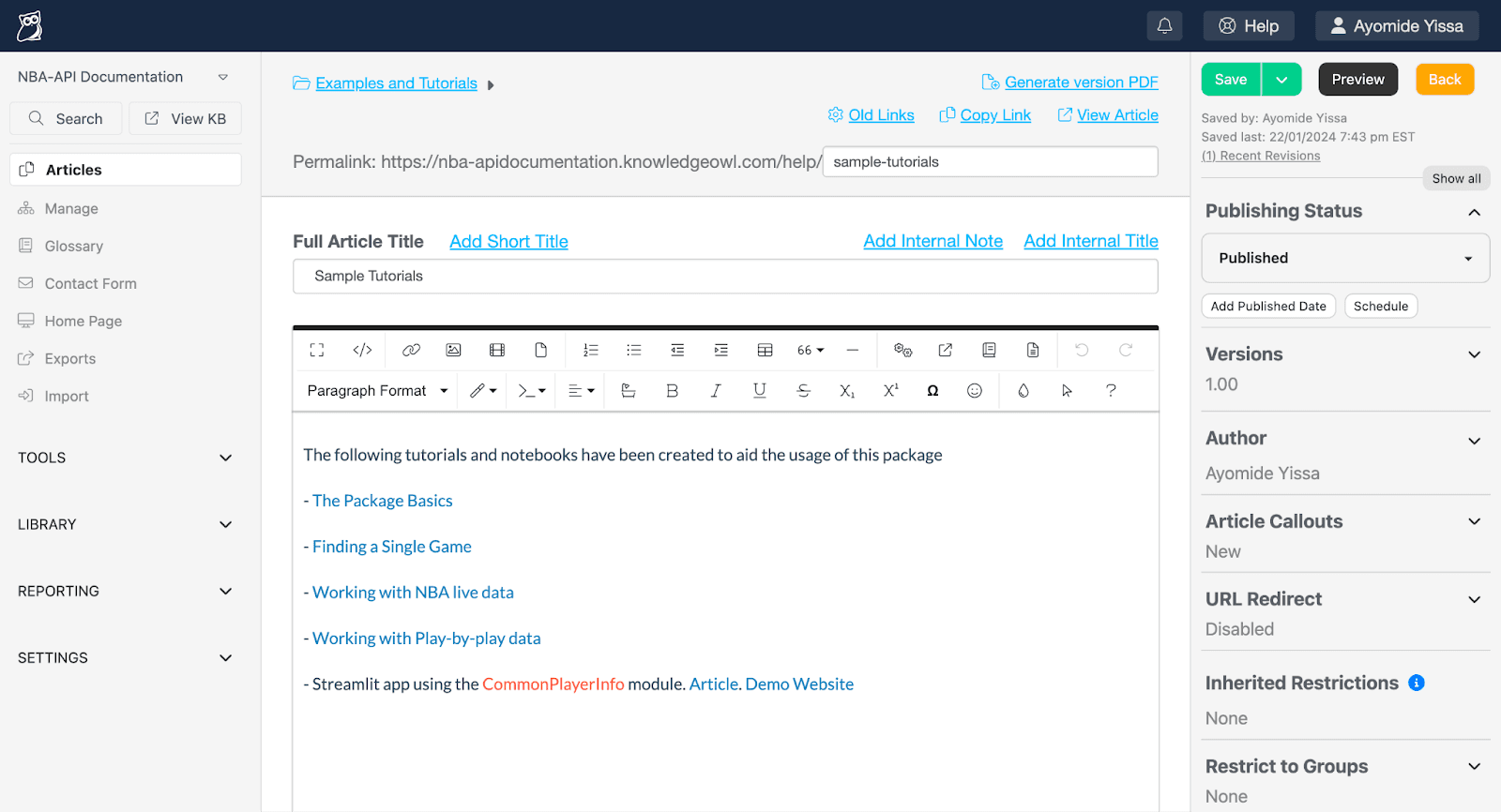
Task: Click the snippet document icon in toolbar
Action: click(1033, 350)
